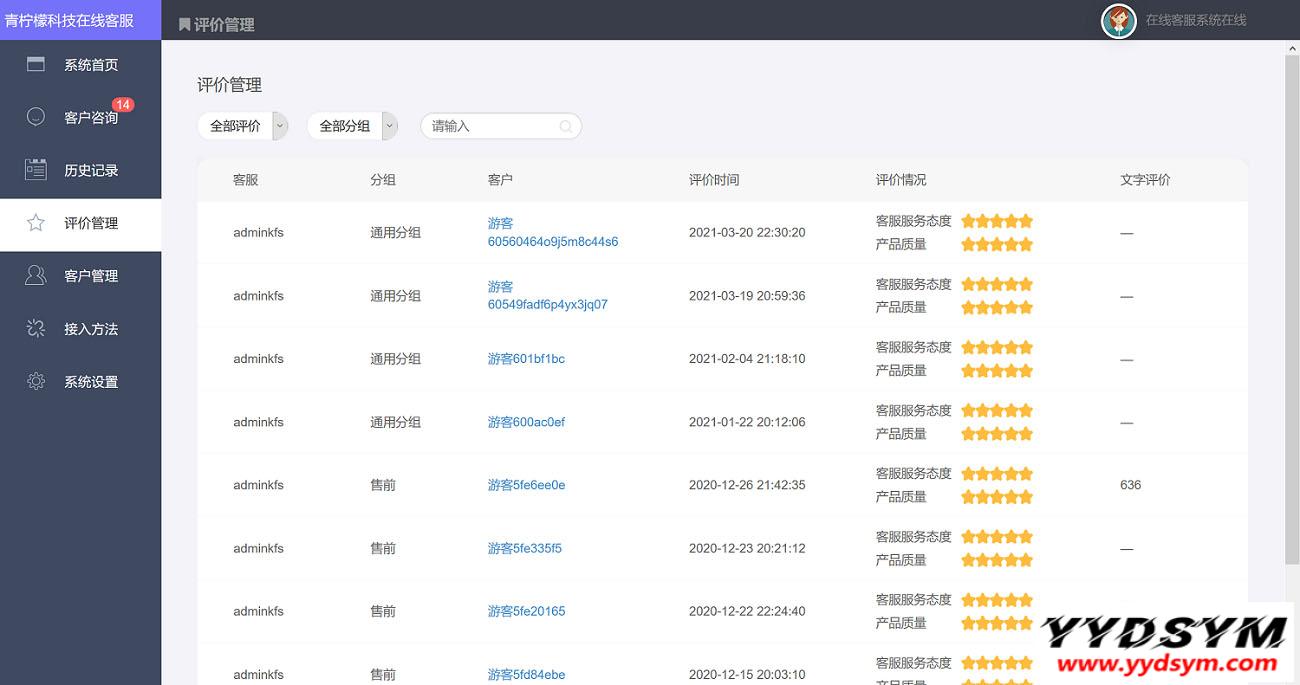Open customer link 游客600ac0ef
Screen dimensions: 1300x685
click(x=526, y=422)
